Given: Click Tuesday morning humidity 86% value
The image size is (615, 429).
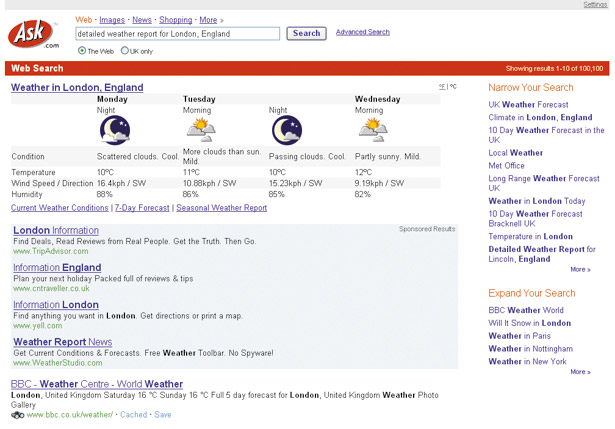Looking at the screenshot, I should pos(191,194).
